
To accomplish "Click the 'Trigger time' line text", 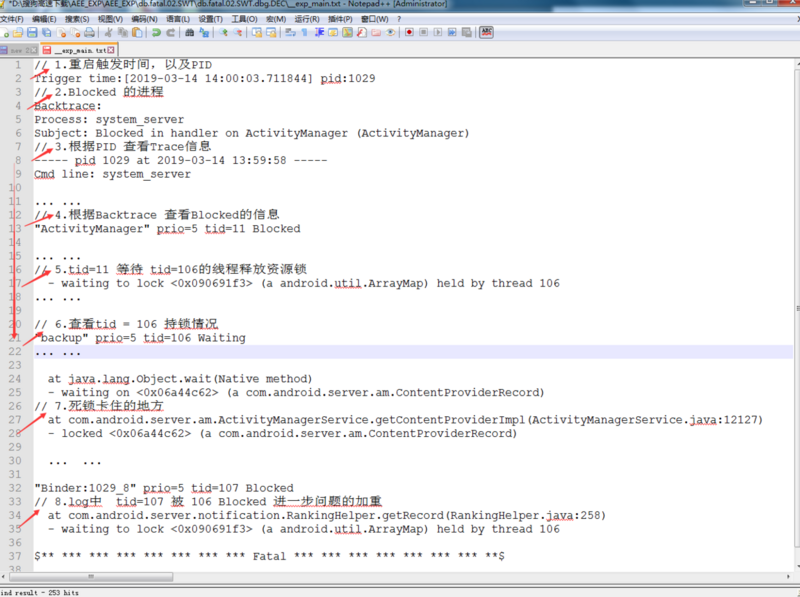I will (205, 79).
